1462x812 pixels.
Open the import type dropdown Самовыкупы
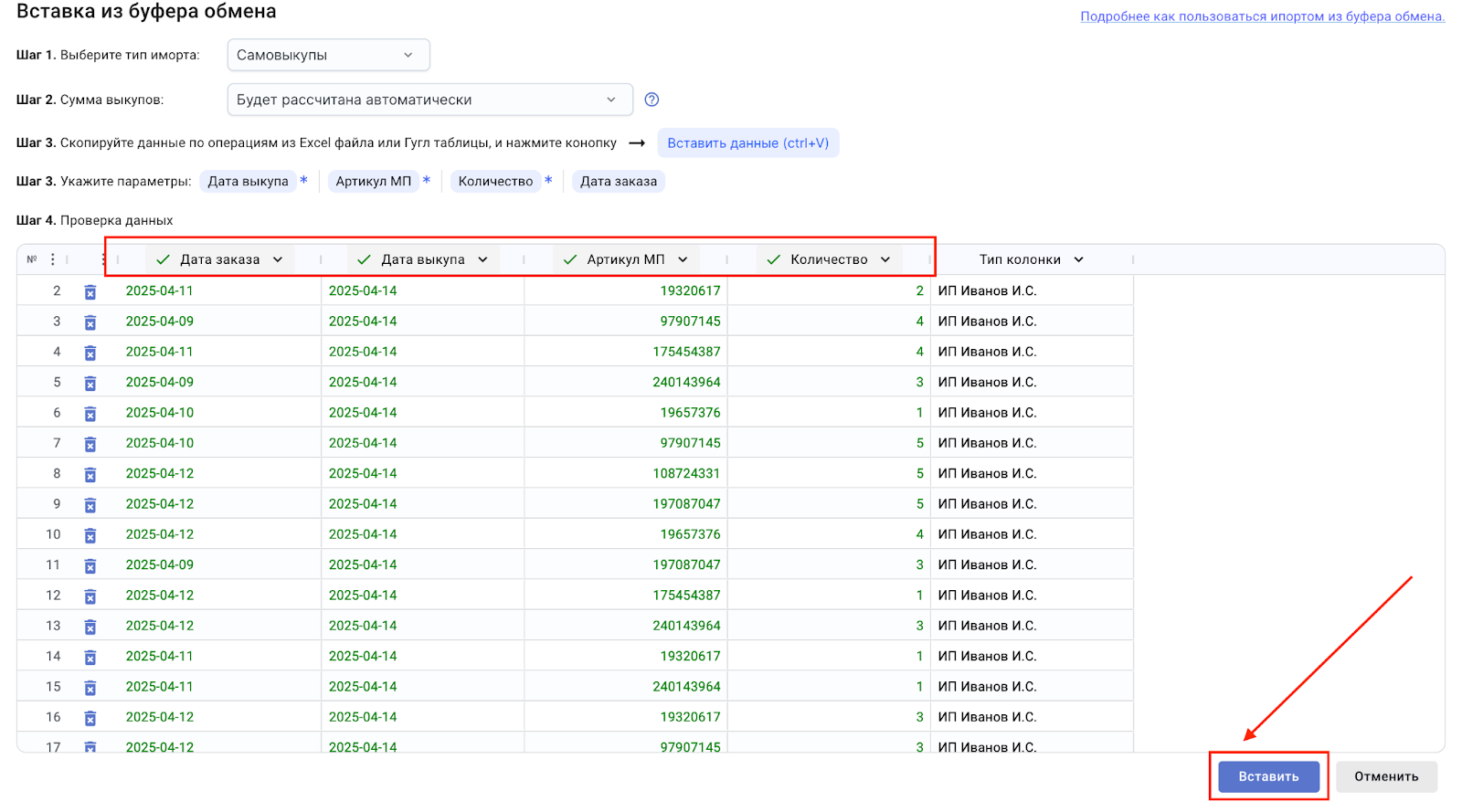[x=328, y=55]
